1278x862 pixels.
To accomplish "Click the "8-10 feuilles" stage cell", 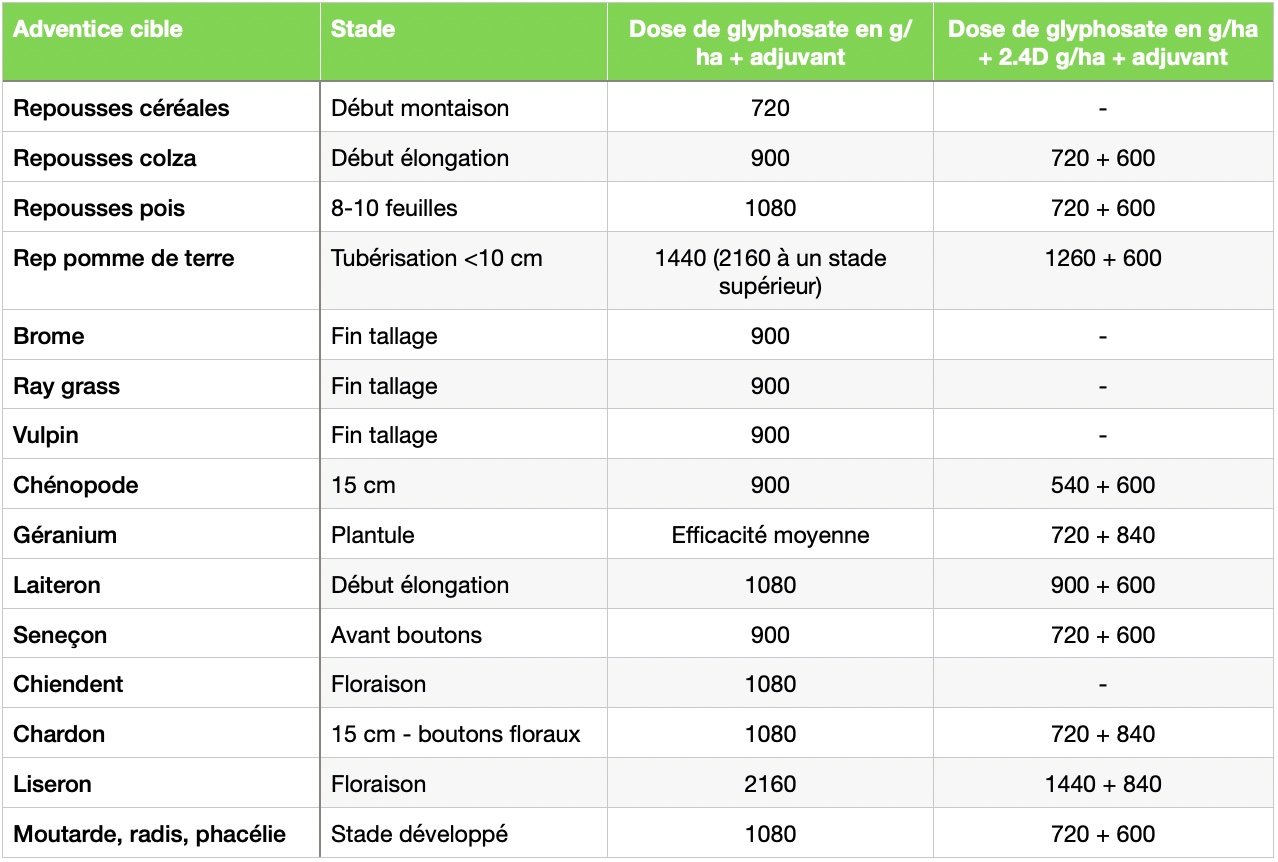I will pos(394,208).
